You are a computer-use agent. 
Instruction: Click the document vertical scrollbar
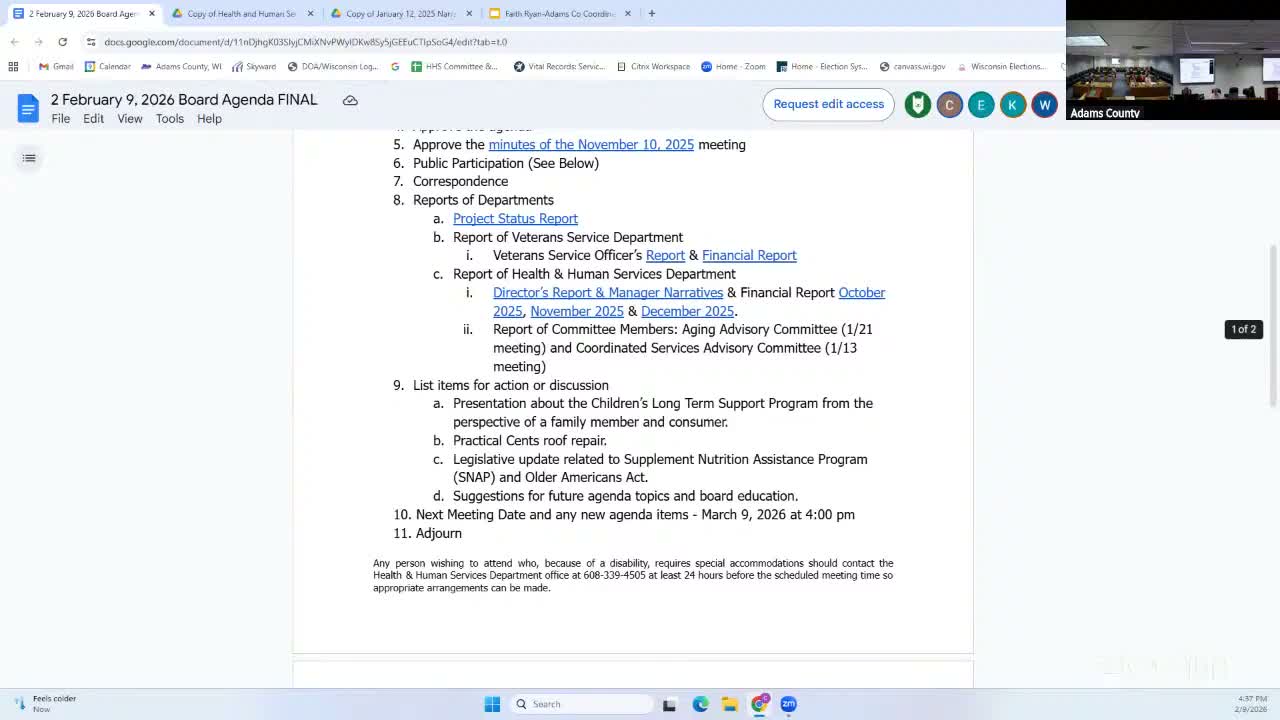tap(1273, 325)
